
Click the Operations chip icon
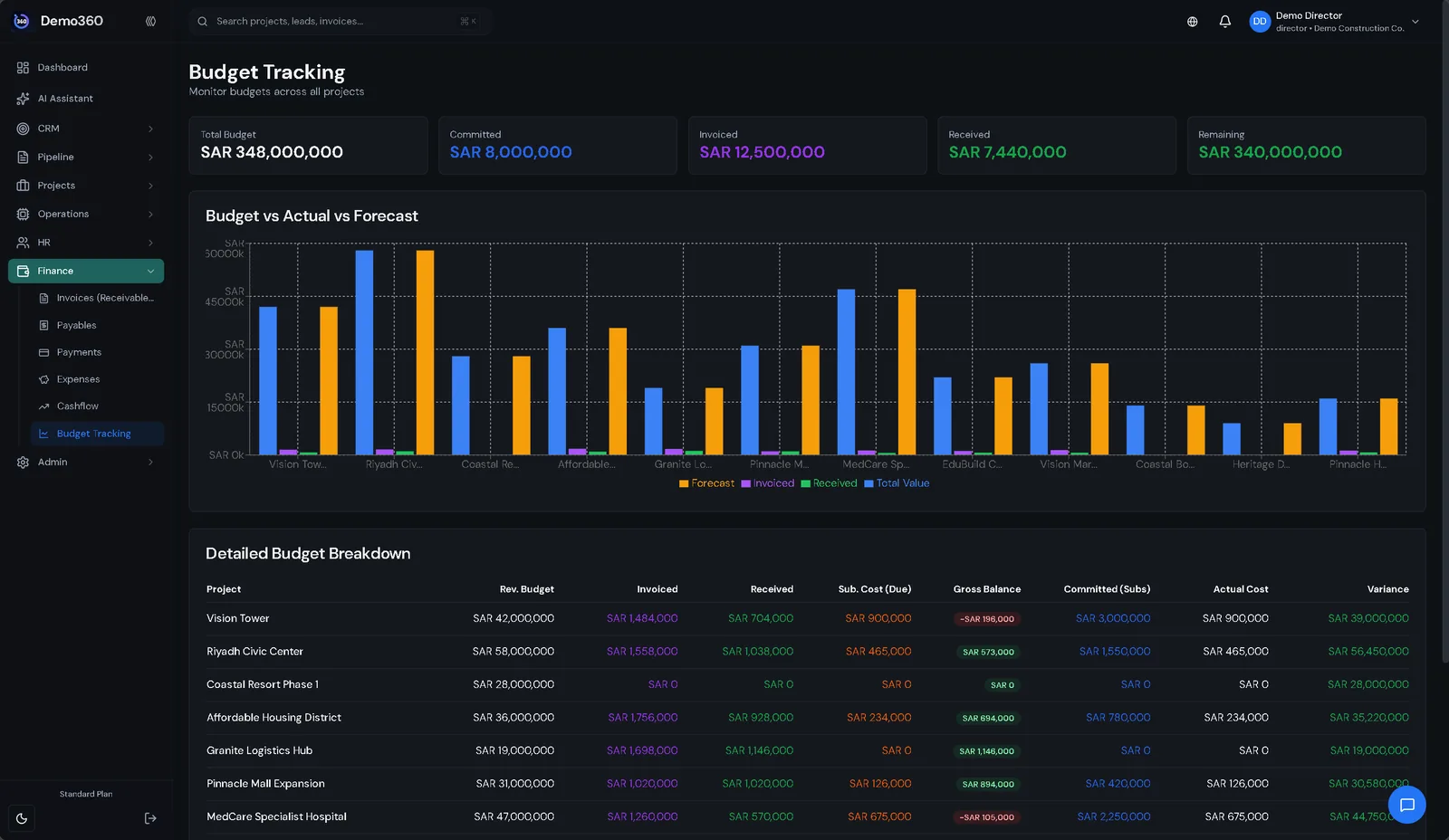(23, 215)
